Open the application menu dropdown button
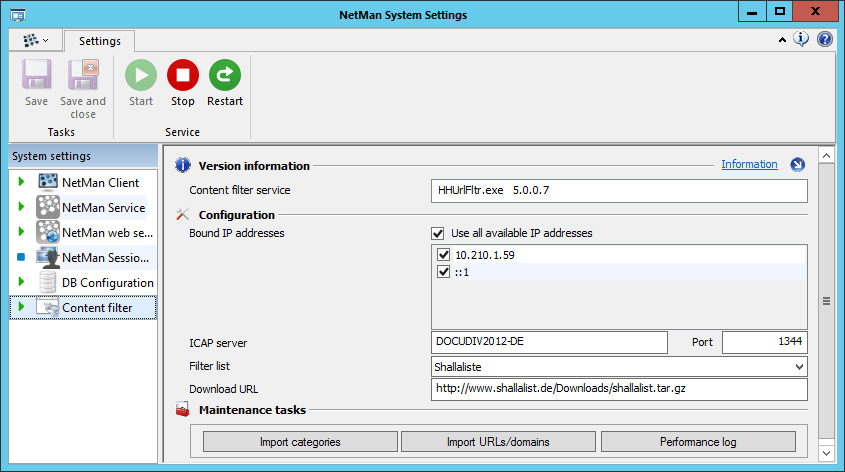Viewport: 845px width, 472px height. tap(36, 41)
